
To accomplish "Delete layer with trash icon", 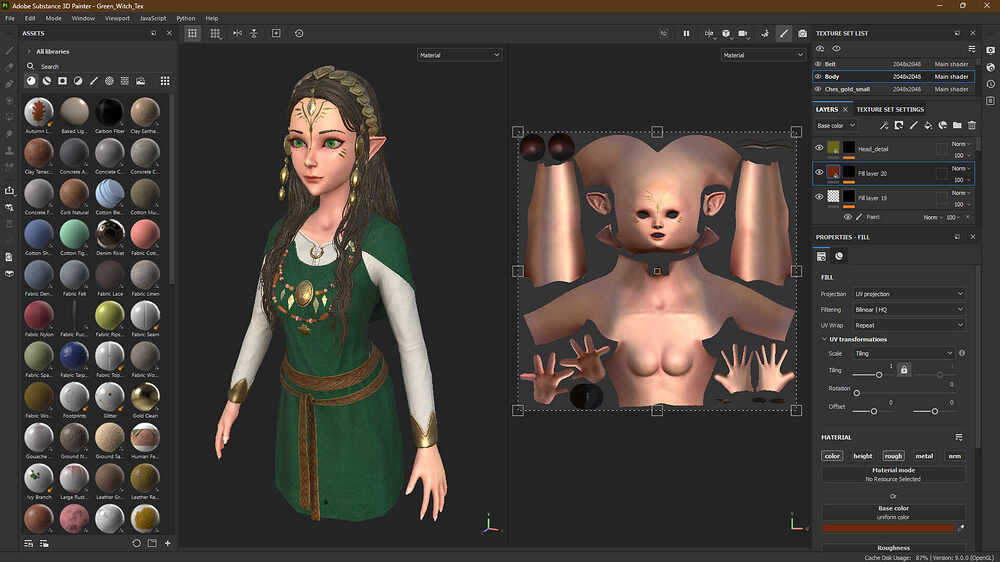I will click(x=972, y=126).
